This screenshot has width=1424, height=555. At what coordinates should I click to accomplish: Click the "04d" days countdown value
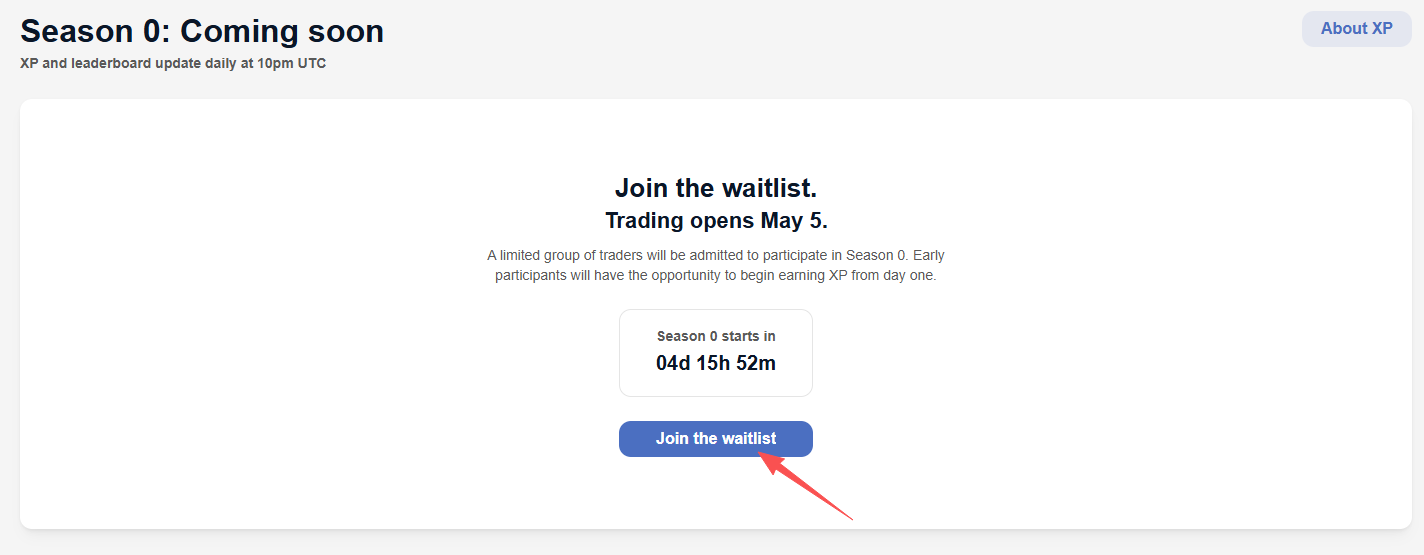coord(675,363)
